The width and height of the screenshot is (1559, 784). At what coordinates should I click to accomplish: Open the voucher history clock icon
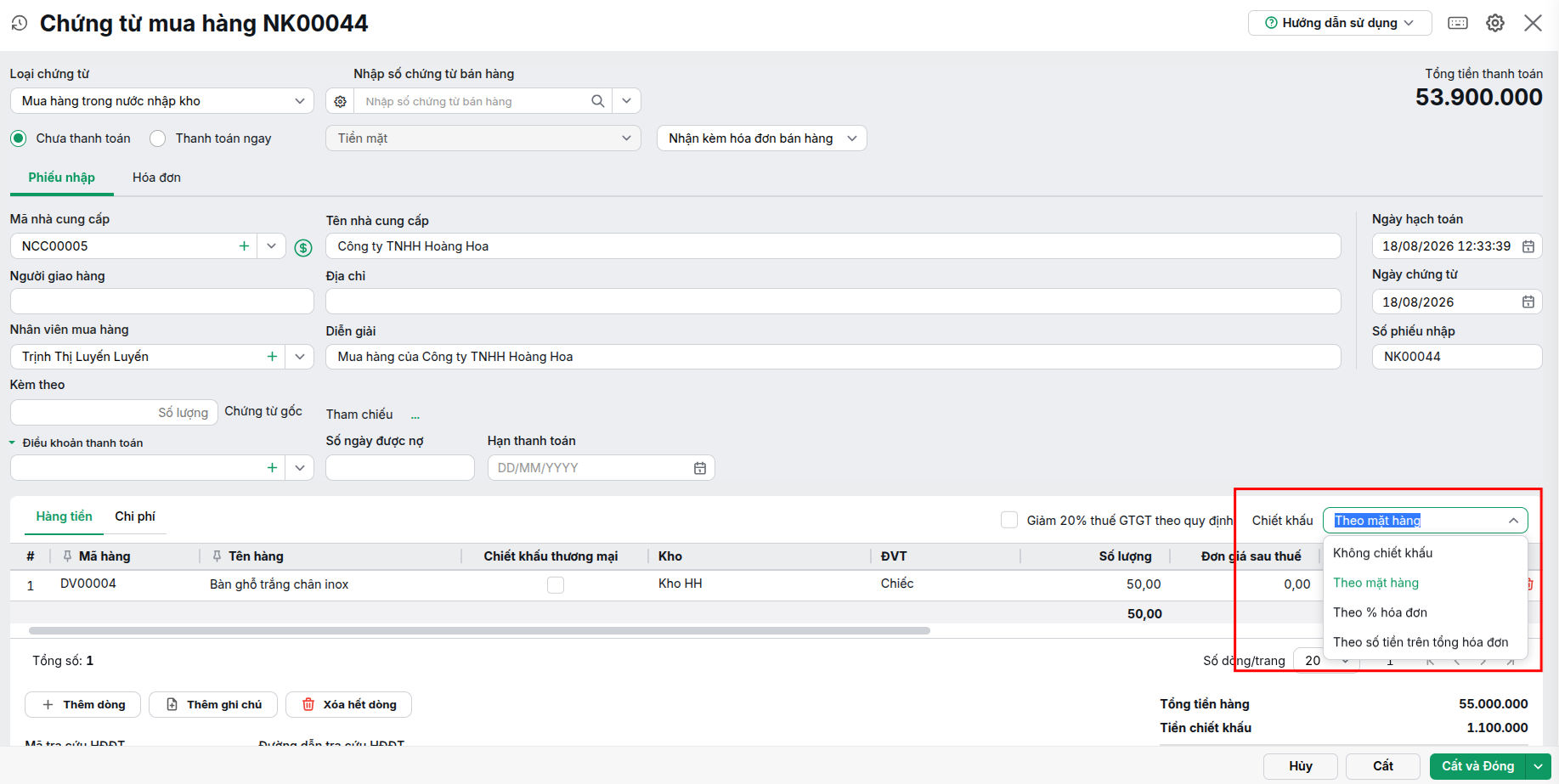click(19, 23)
